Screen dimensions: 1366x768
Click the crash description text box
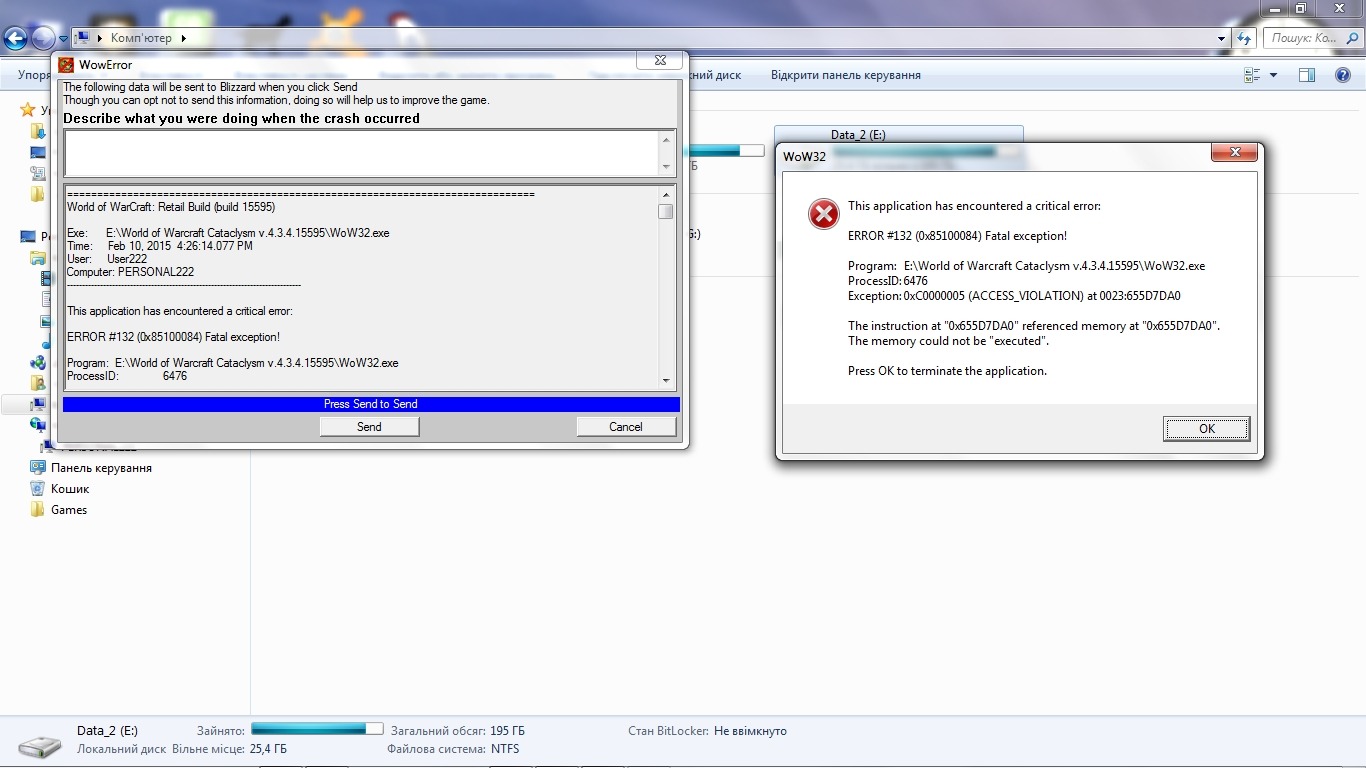(361, 153)
